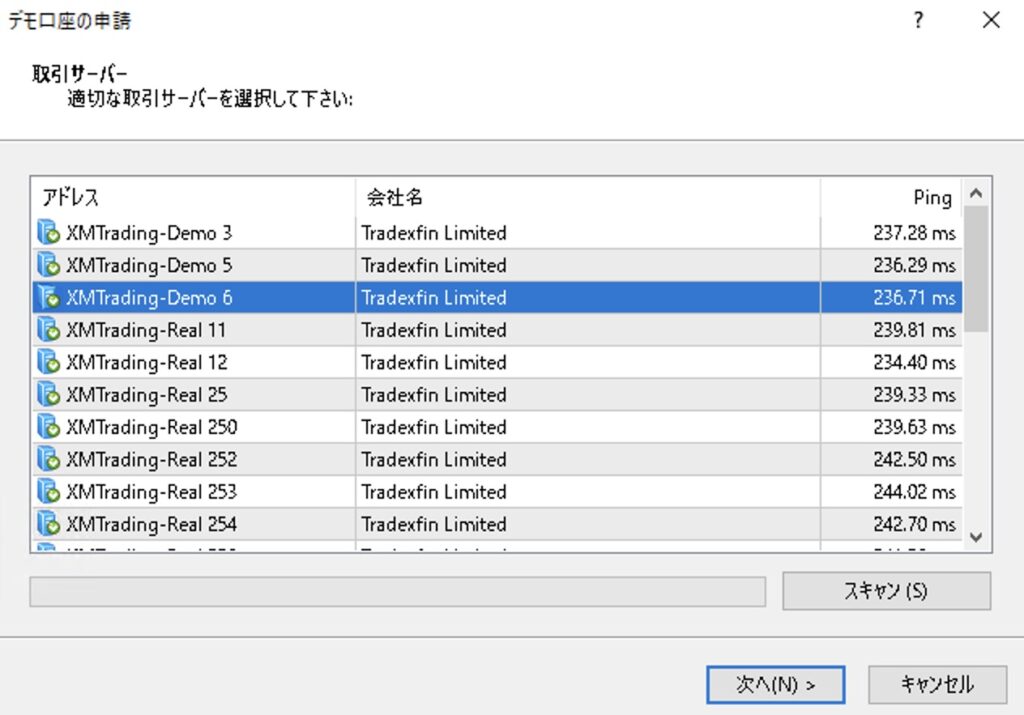Click the 234.40 ms ping value

pos(914,362)
